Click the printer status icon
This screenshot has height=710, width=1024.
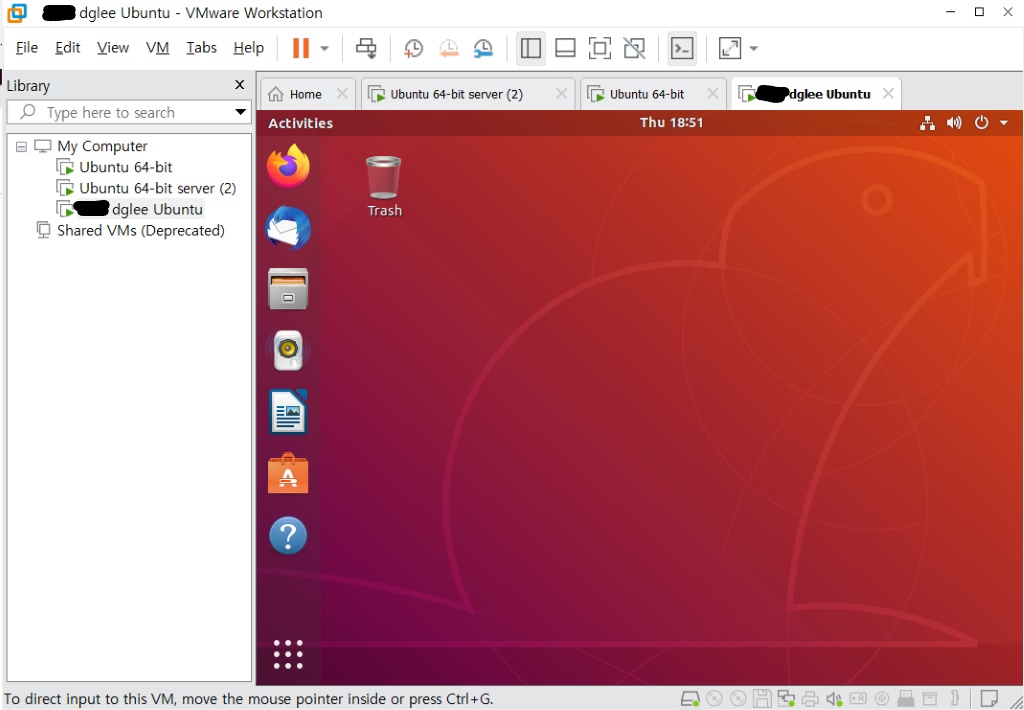(x=810, y=699)
